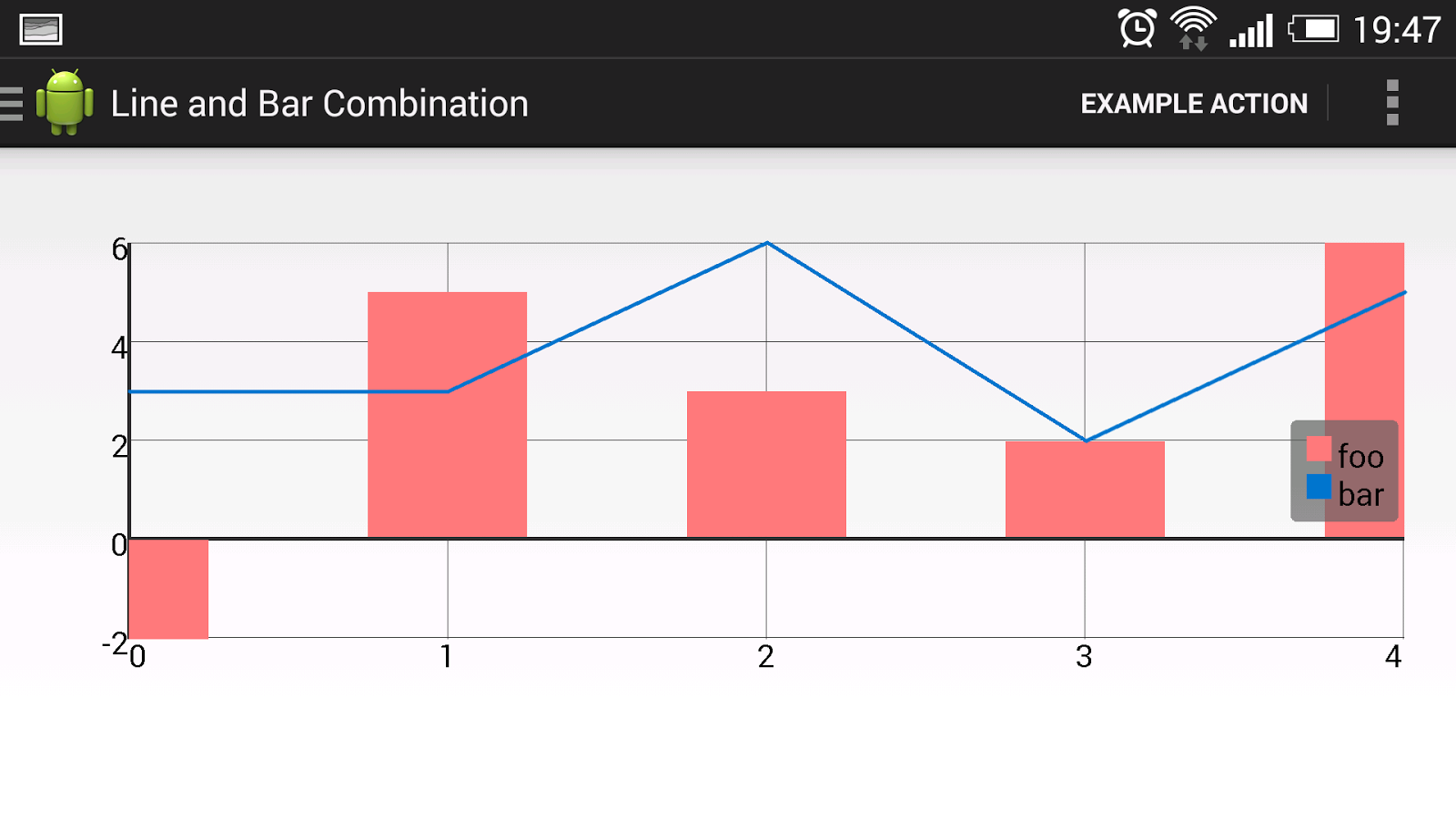
Task: Tap the 19:47 clock in status bar
Action: click(1397, 30)
